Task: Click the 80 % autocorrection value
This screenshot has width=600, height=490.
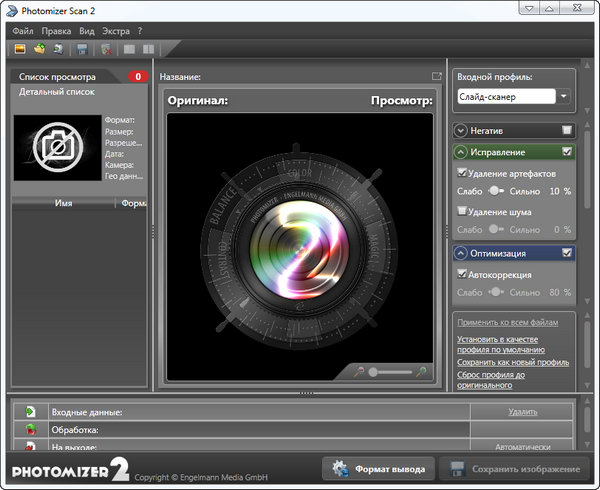Action: (560, 292)
